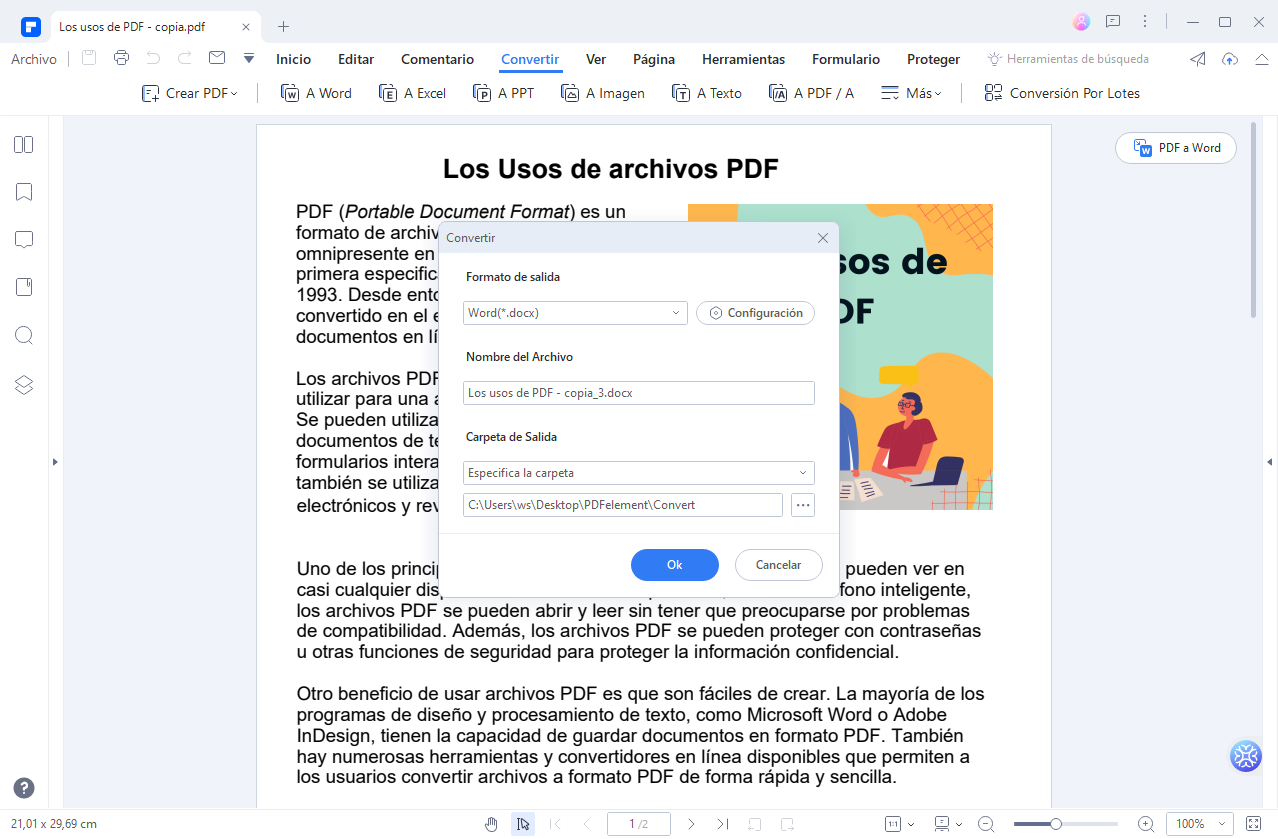Adjust the zoom slider handle
Screen dimensions: 1278x839
tap(1055, 824)
